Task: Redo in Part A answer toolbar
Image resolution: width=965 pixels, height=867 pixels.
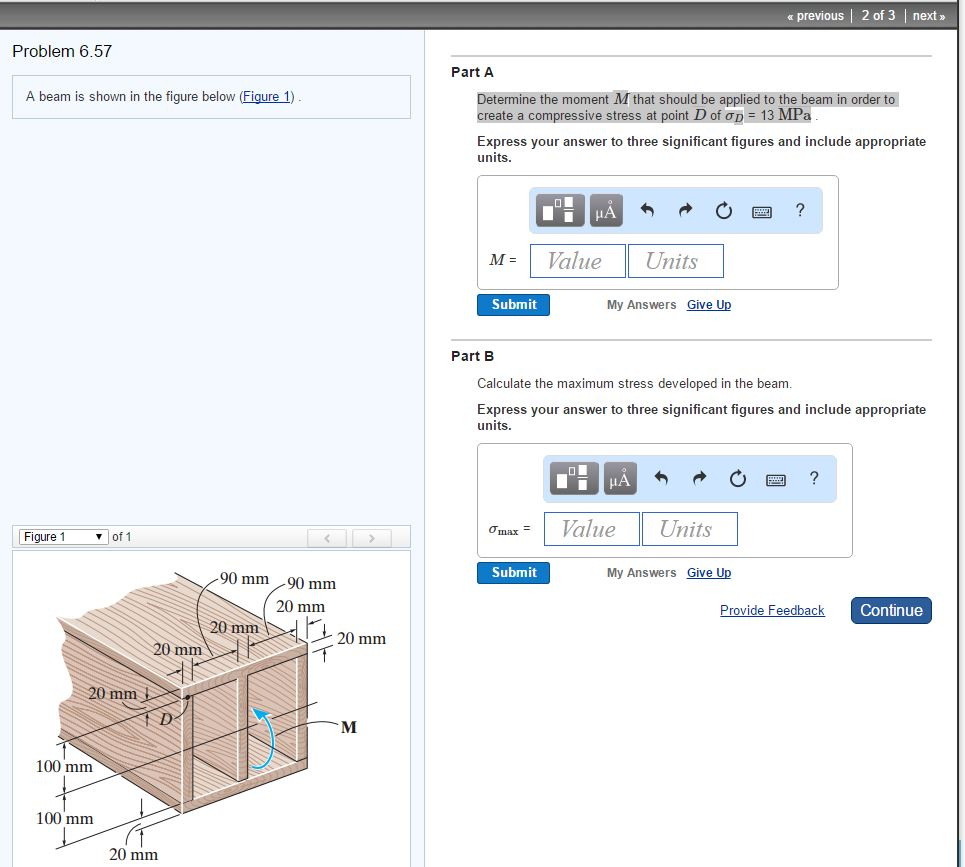Action: [x=685, y=210]
